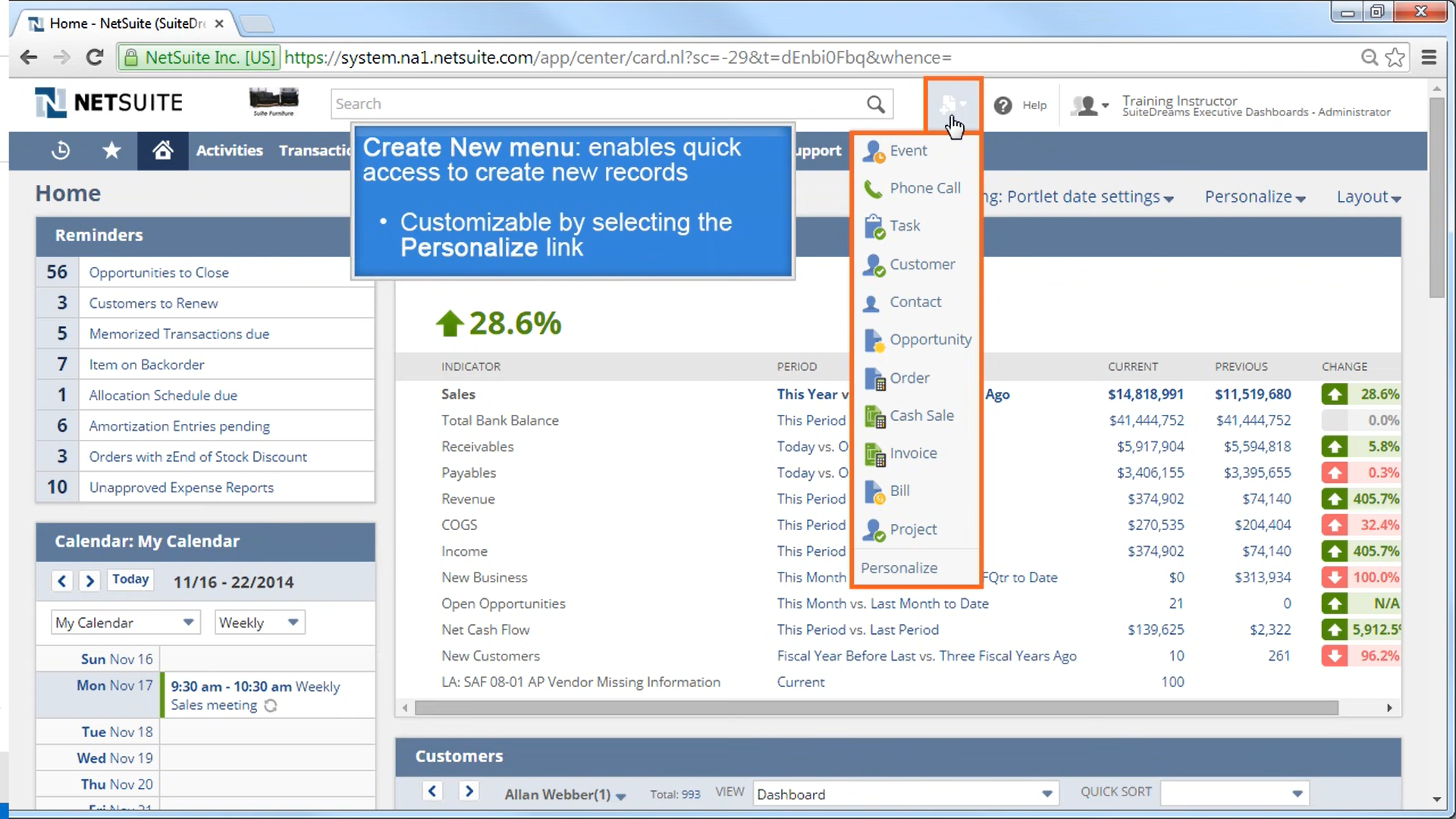Click the Sales current value $14,818,991
This screenshot has height=819, width=1456.
1145,394
